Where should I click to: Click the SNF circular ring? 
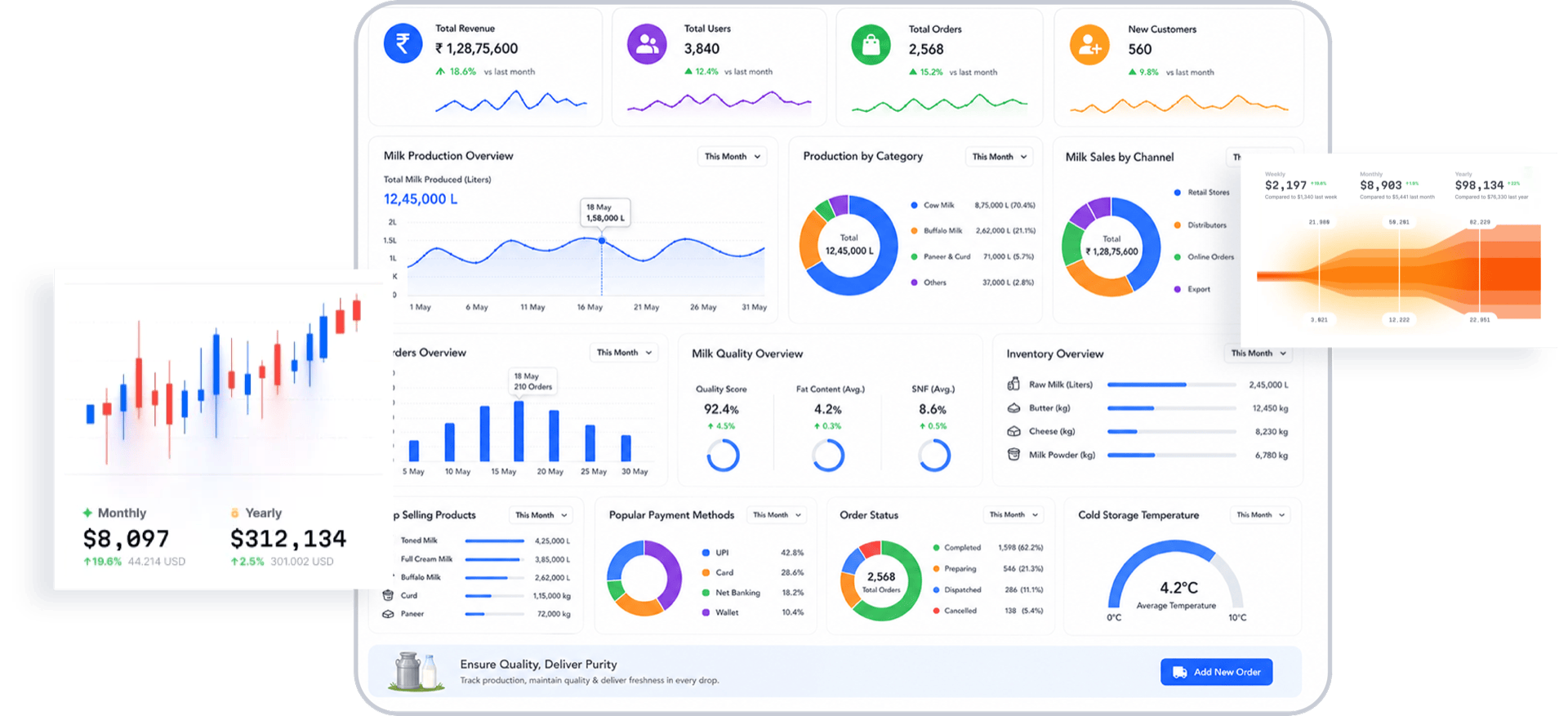[934, 456]
